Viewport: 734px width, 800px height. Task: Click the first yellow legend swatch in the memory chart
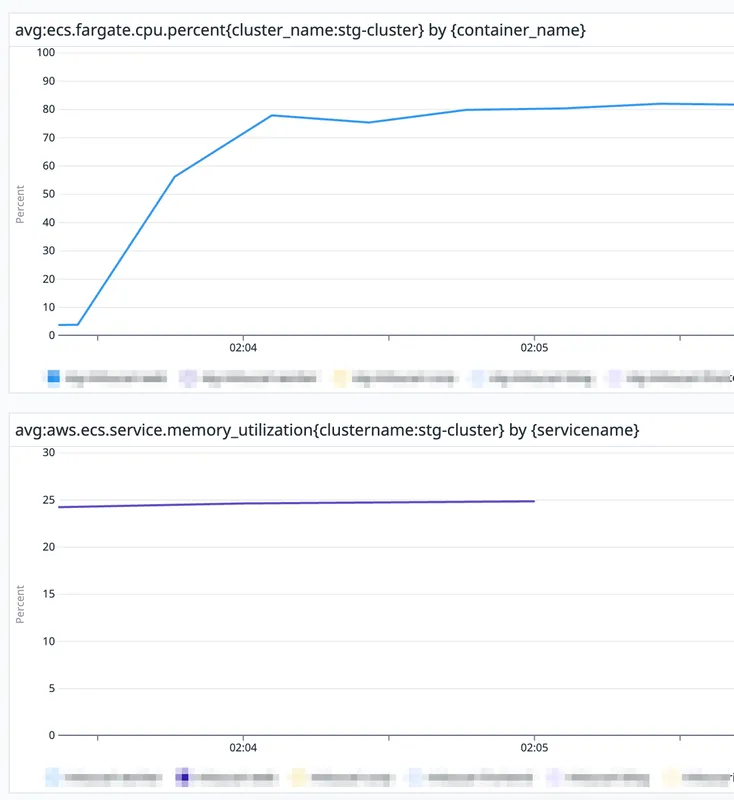296,776
